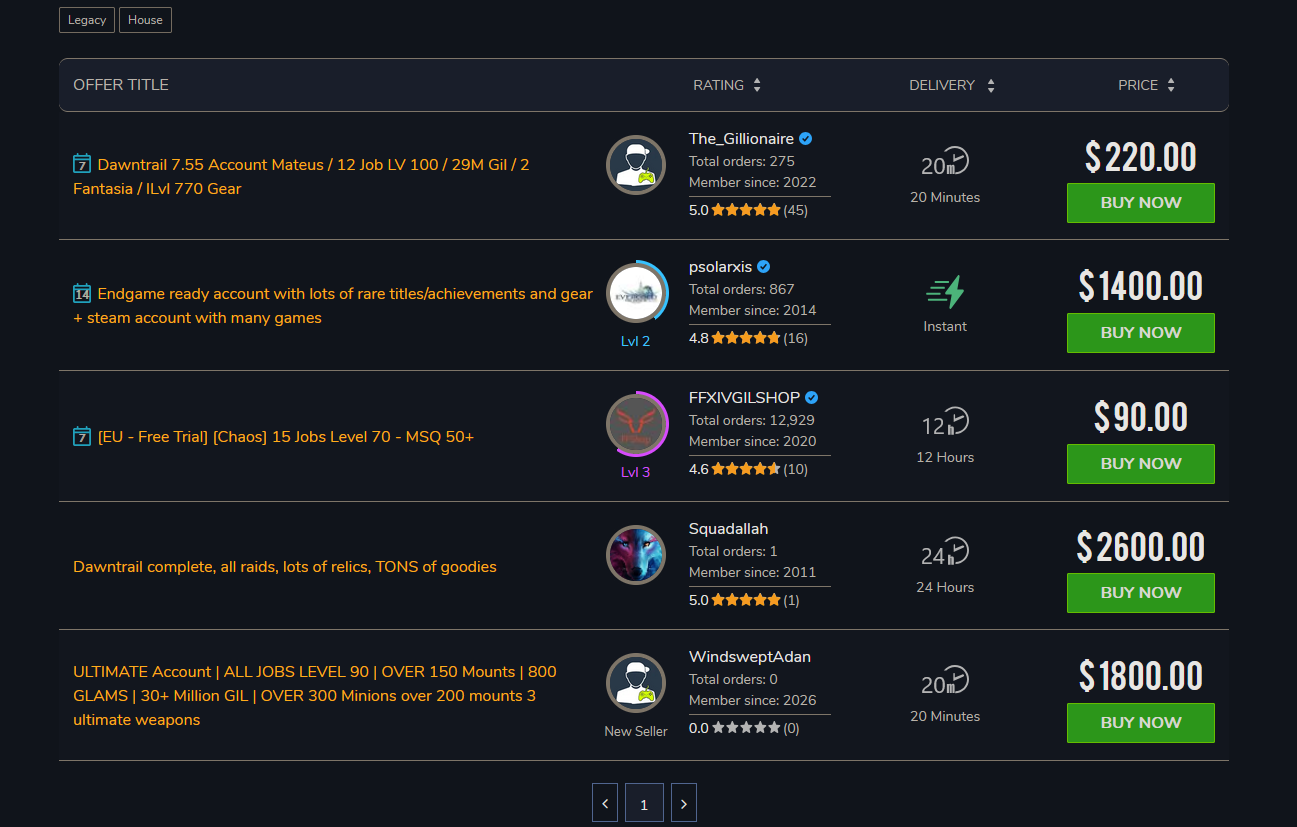Sort offers by Rating column arrows
The height and width of the screenshot is (827, 1297).
click(x=757, y=85)
